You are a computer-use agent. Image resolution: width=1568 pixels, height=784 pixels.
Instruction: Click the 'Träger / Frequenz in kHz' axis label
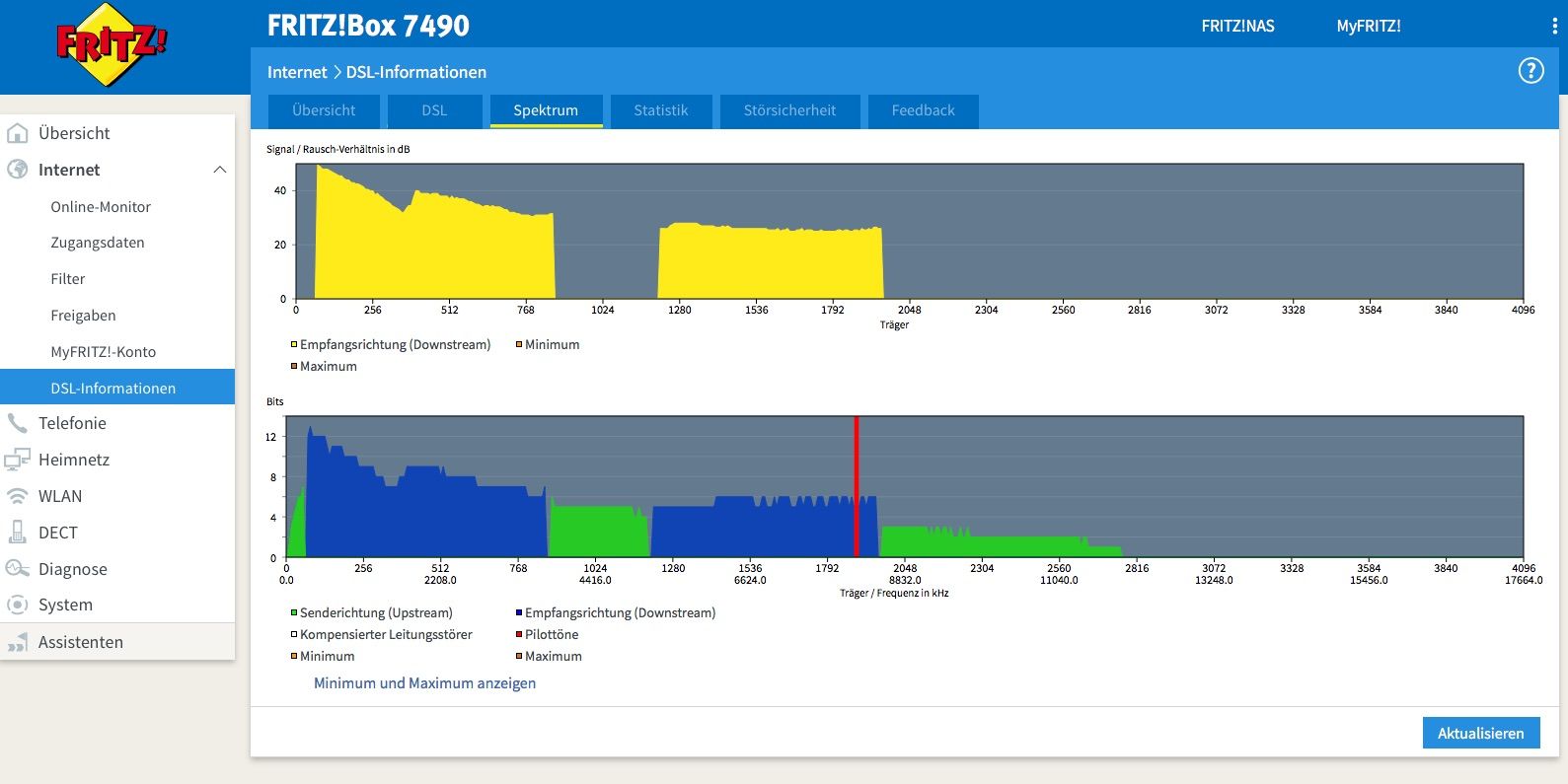pyautogui.click(x=894, y=593)
